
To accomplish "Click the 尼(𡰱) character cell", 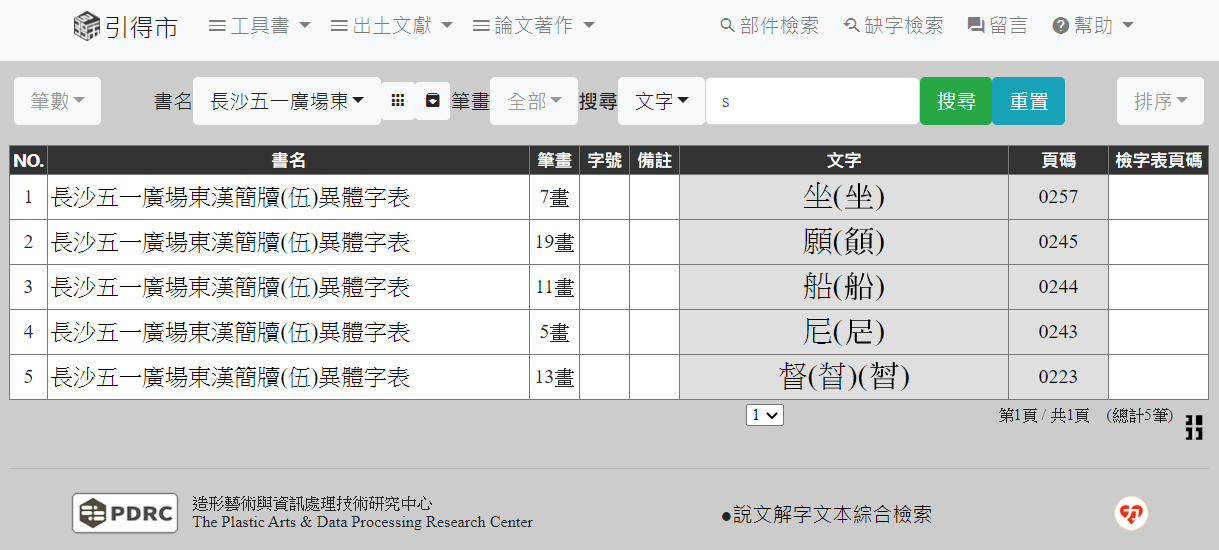I will (x=844, y=332).
